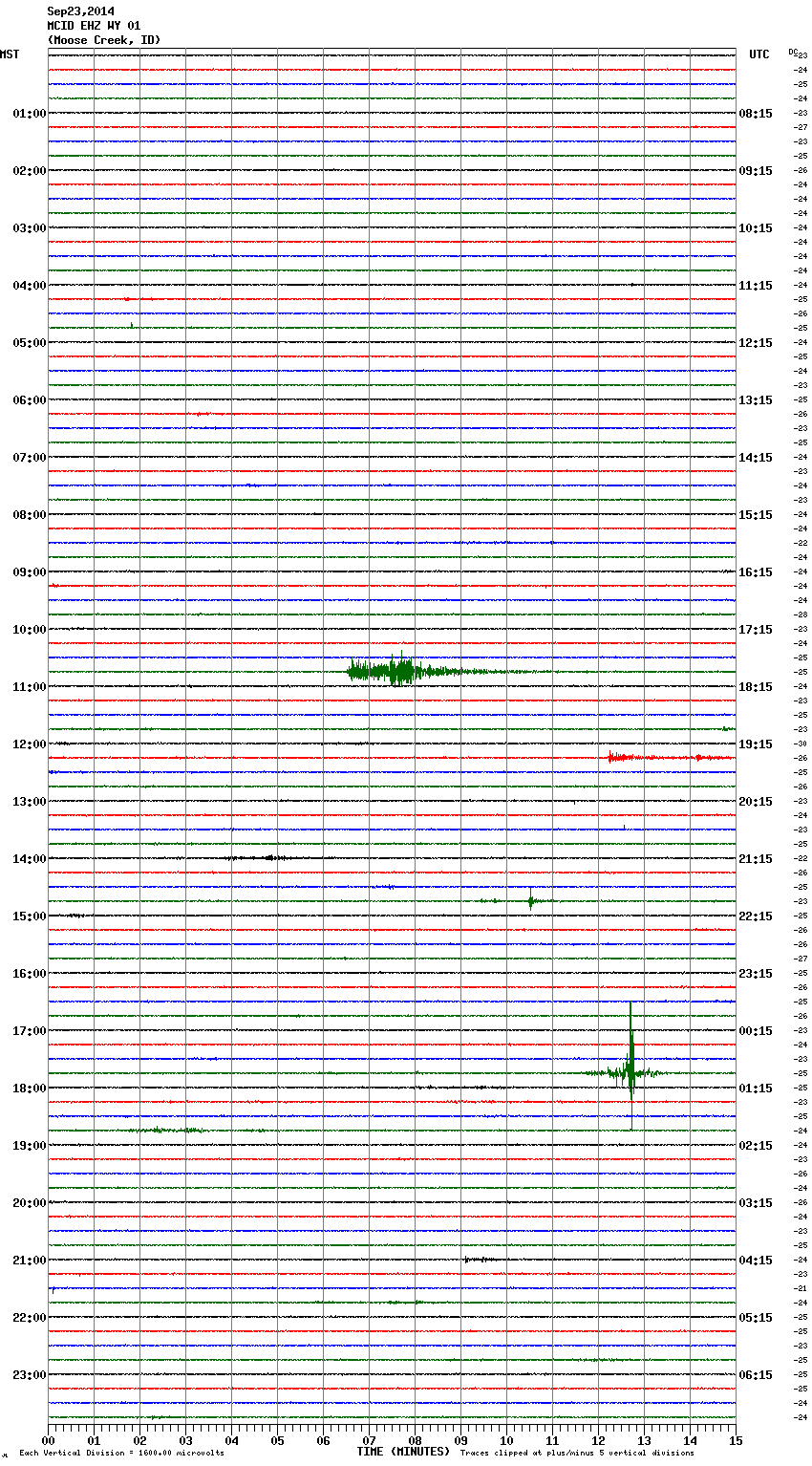Select the 15:00 MST time label

click(x=30, y=916)
